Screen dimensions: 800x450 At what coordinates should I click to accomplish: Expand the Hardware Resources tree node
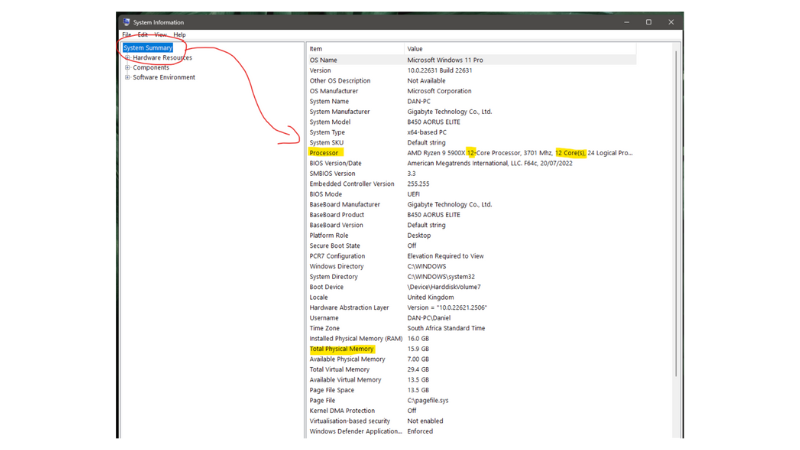point(127,58)
